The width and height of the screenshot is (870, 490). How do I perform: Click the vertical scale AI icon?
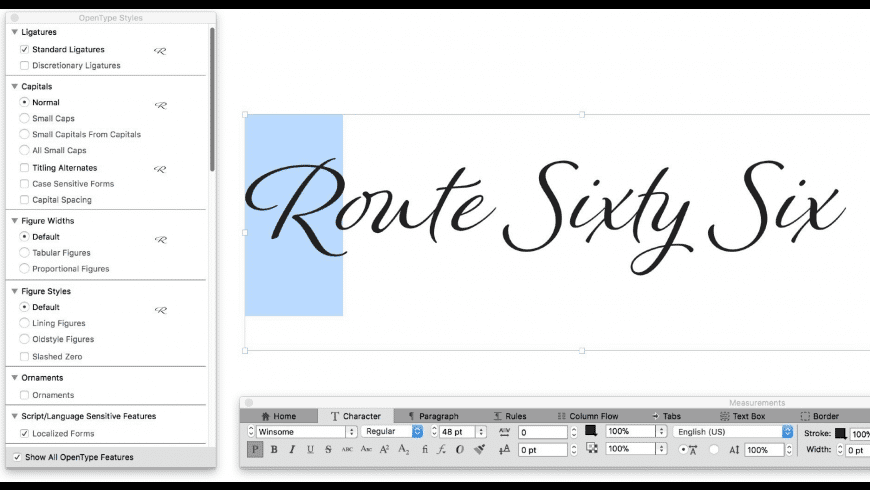(x=734, y=450)
